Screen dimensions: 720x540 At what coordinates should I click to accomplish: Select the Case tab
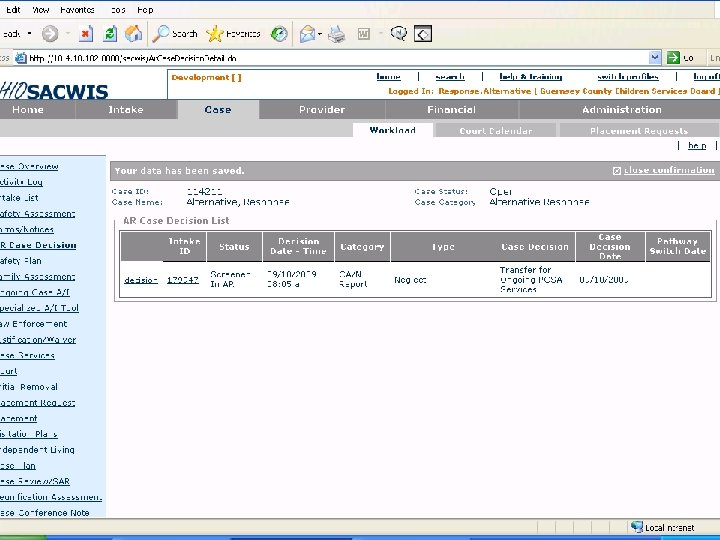point(218,110)
